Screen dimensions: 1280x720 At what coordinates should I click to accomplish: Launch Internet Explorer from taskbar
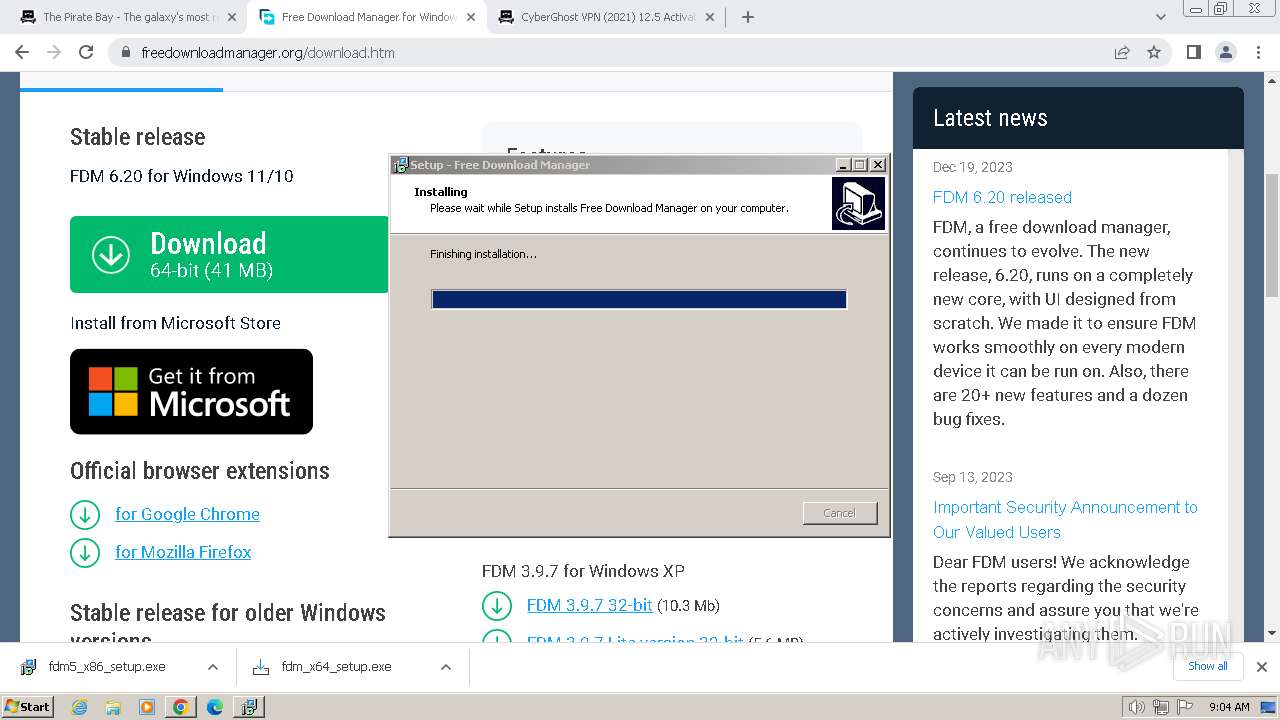click(x=80, y=707)
